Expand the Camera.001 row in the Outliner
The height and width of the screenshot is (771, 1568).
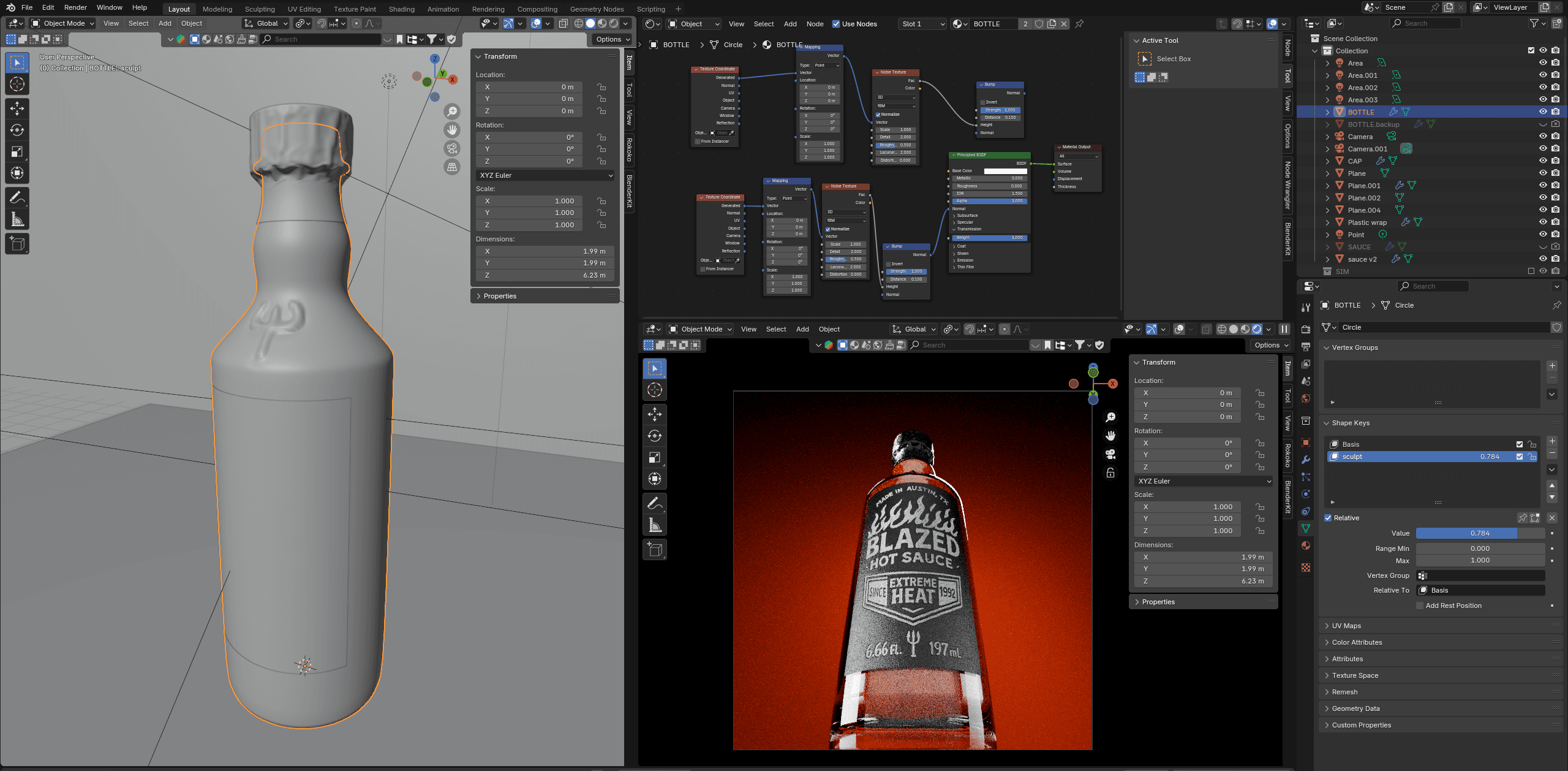pos(1327,149)
